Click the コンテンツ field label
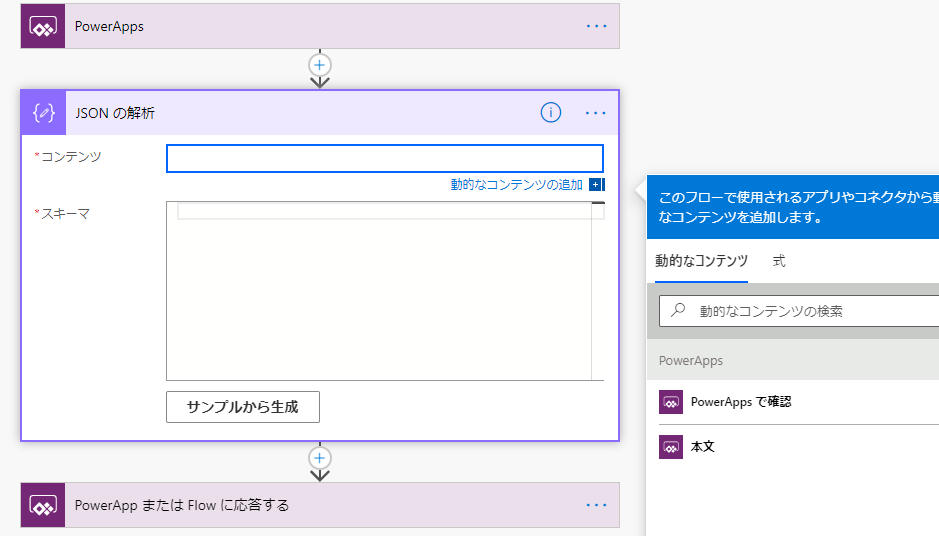Image resolution: width=939 pixels, height=536 pixels. tap(71, 157)
